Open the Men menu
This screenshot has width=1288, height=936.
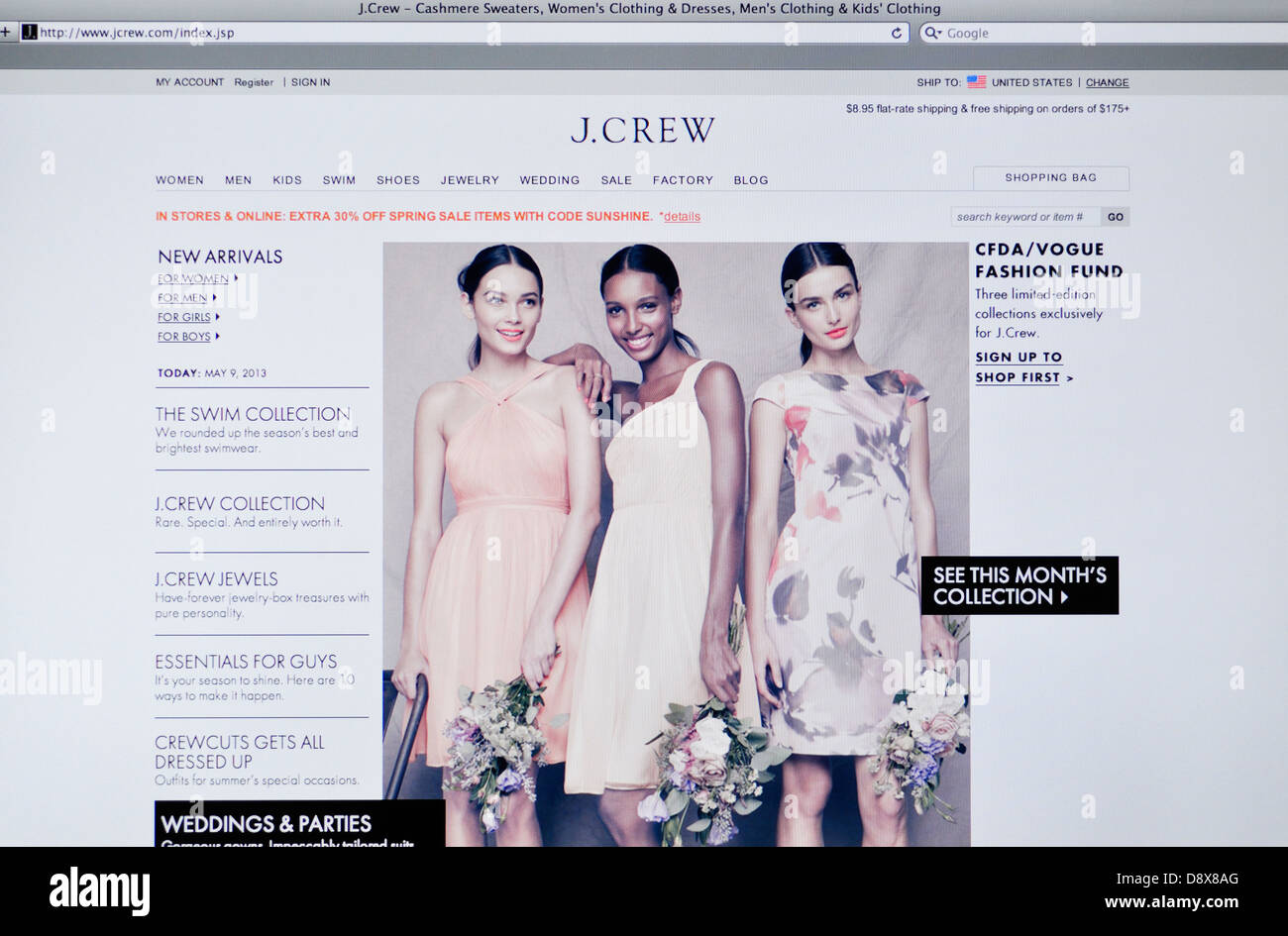pyautogui.click(x=238, y=180)
